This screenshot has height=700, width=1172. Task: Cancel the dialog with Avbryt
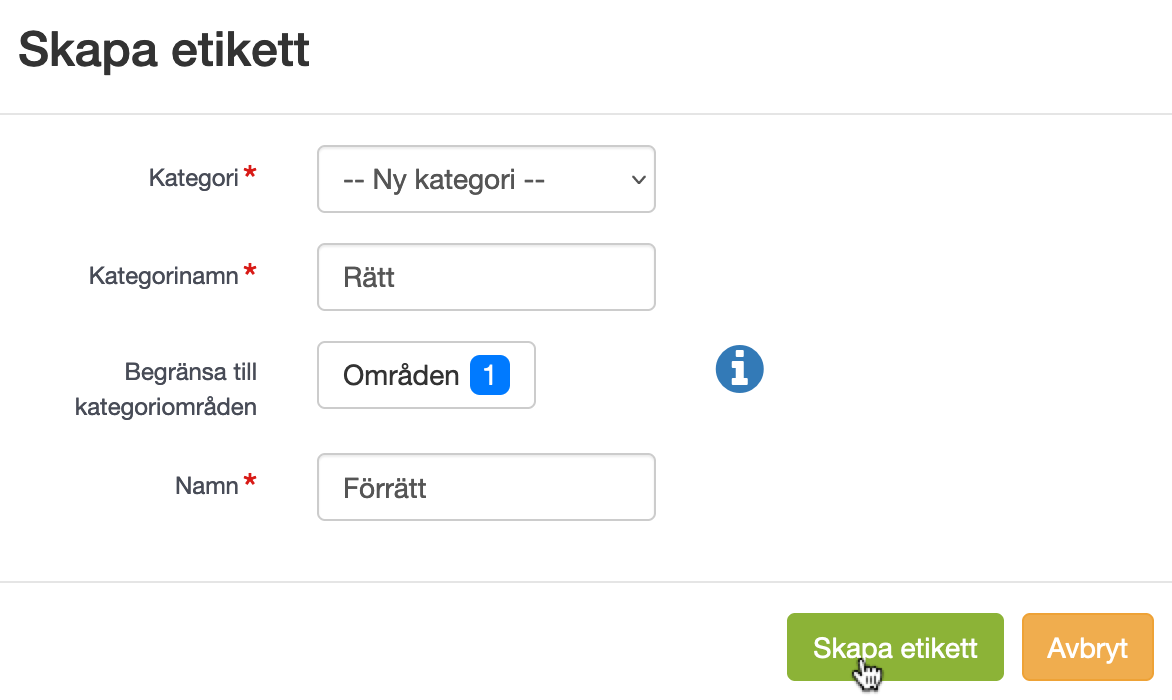(1088, 647)
